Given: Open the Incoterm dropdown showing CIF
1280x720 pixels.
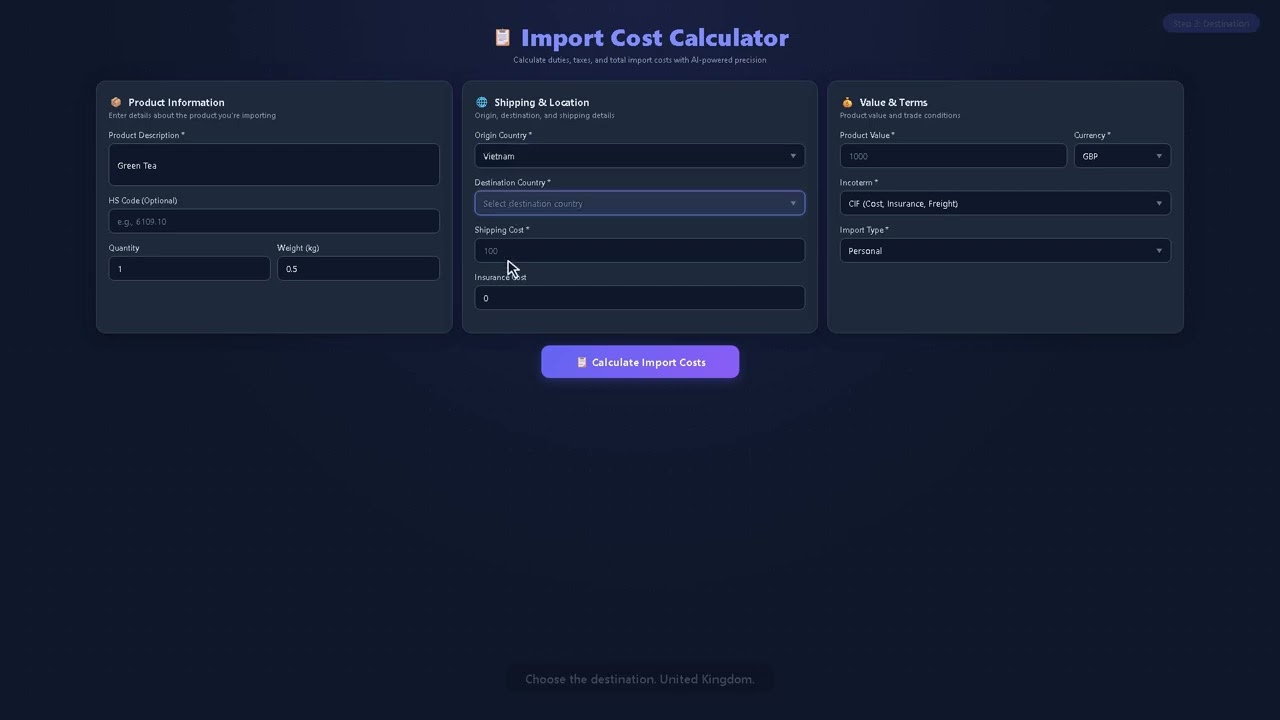Looking at the screenshot, I should (x=1005, y=203).
